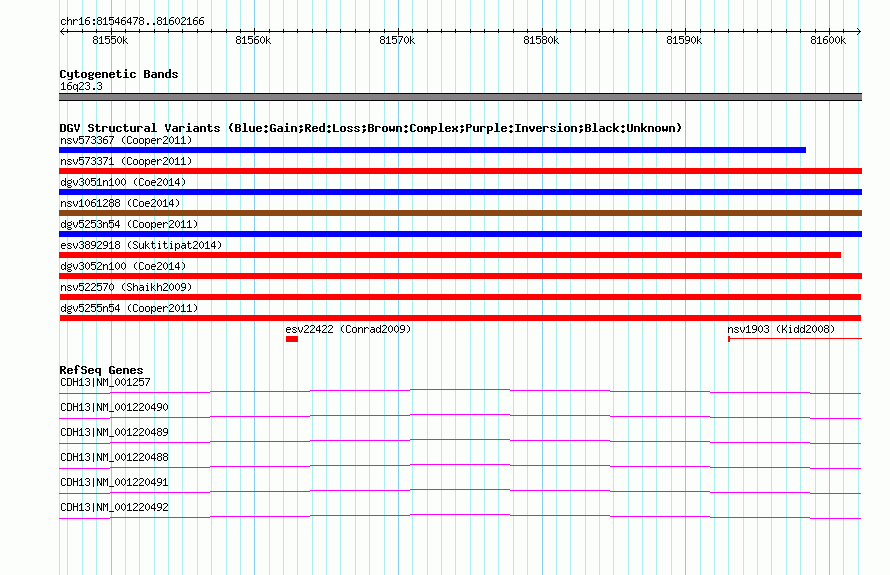Select the red esv3892918 variant bar

coord(450,255)
